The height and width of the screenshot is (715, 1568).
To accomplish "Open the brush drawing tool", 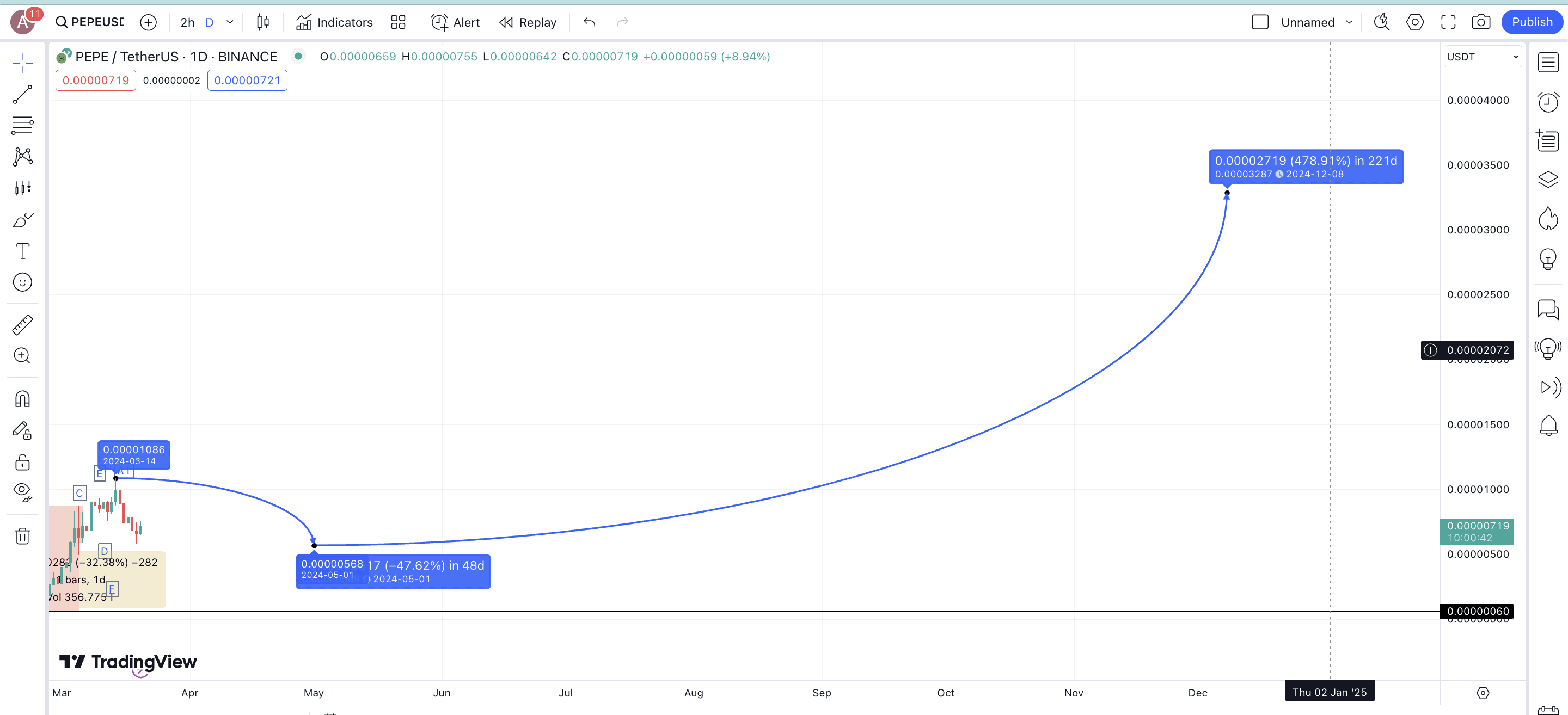I will (x=22, y=220).
